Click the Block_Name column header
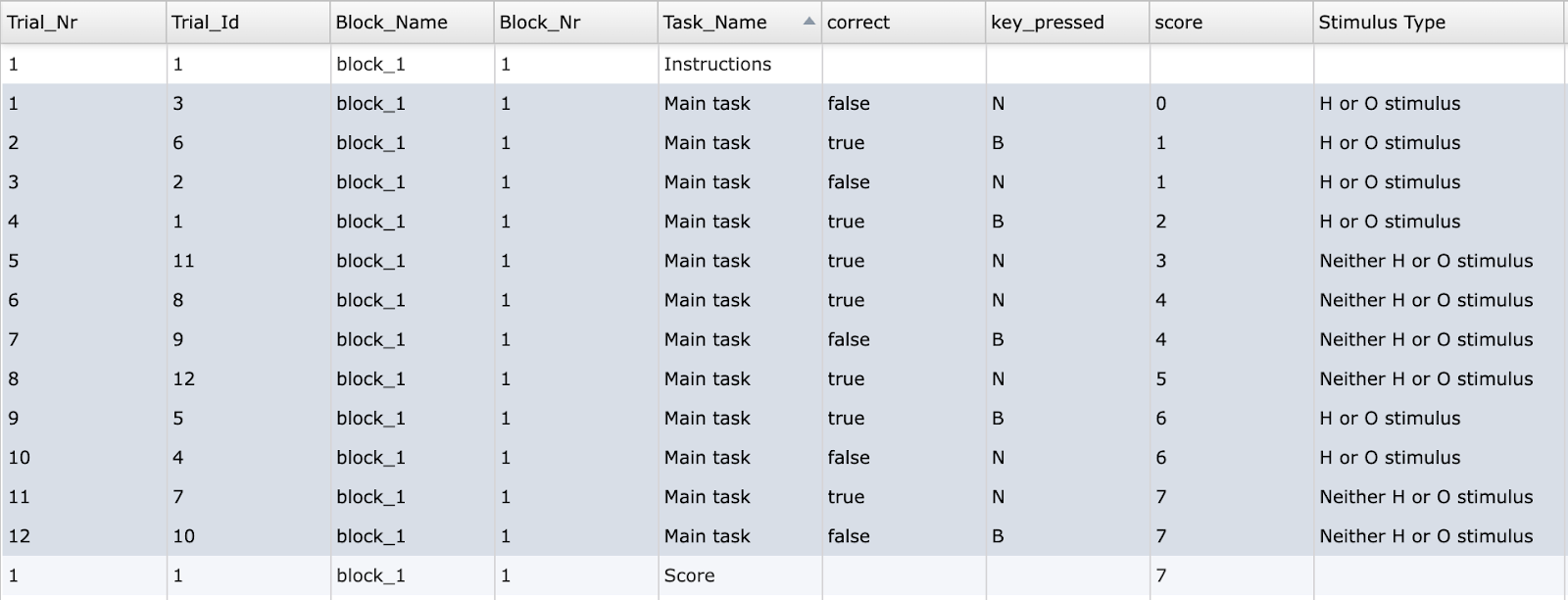1568x600 pixels. [x=412, y=22]
